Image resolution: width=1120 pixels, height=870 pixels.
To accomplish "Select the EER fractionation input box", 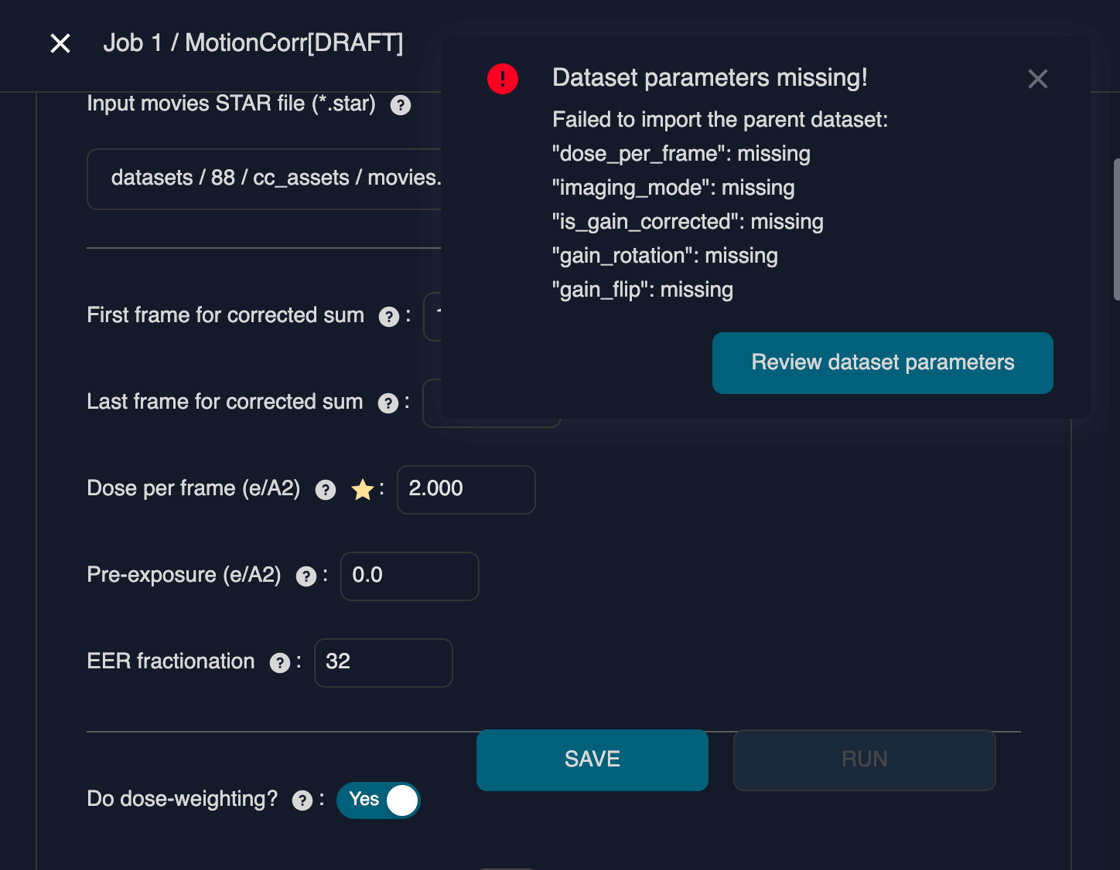I will point(384,663).
